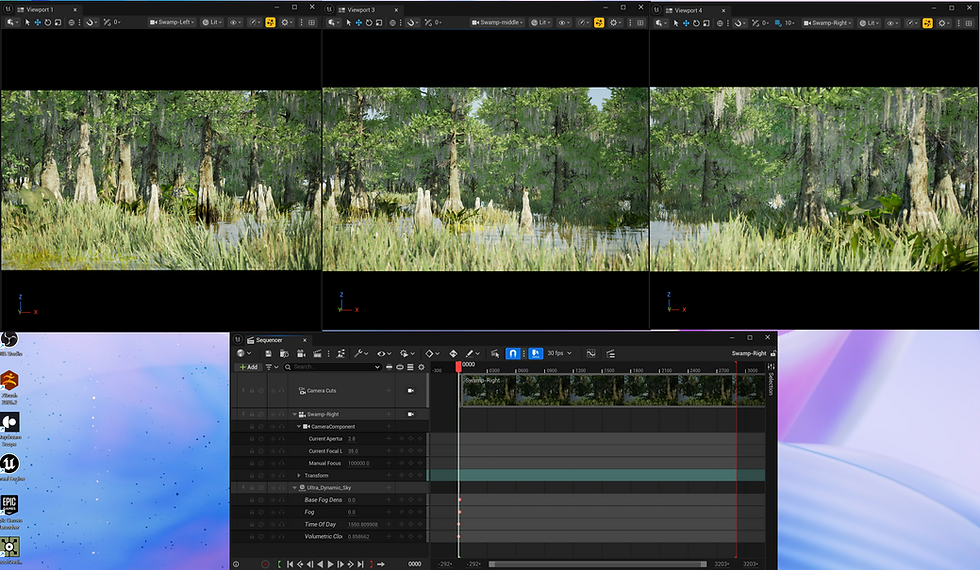980x570 pixels.
Task: Jump to the start of the sequence
Action: 290,564
